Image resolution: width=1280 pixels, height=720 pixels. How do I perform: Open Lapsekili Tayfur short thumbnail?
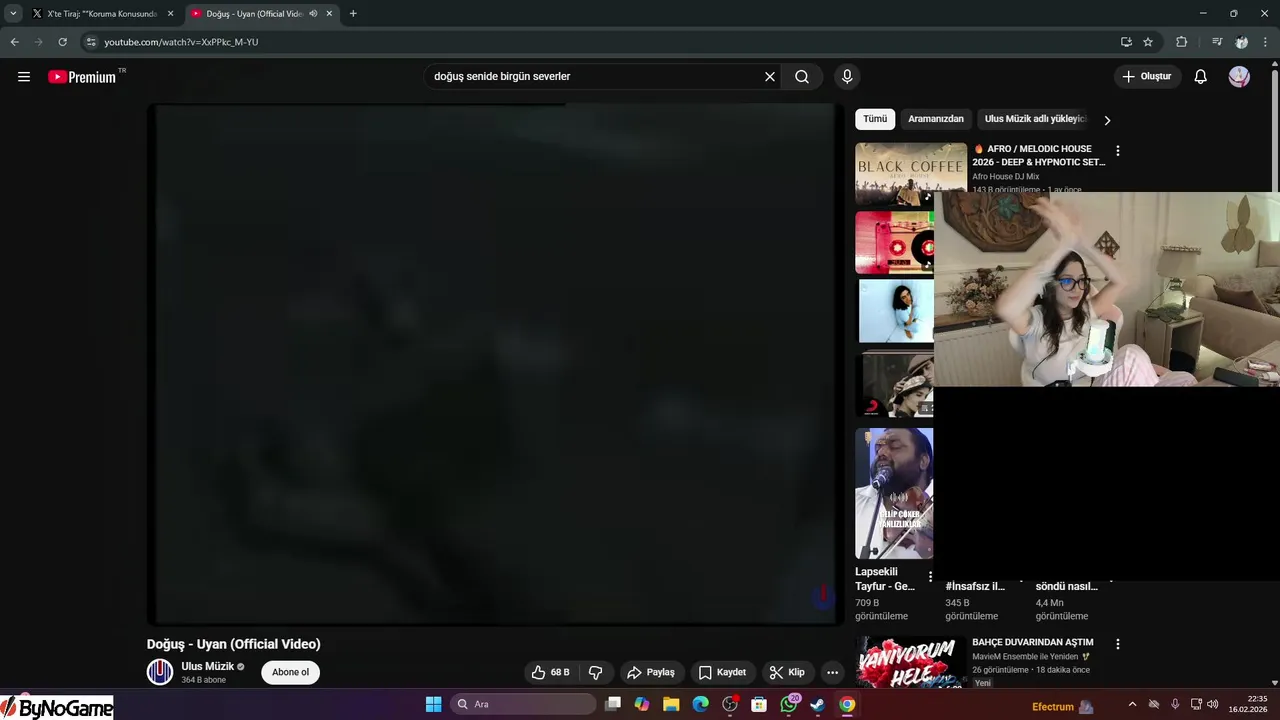click(894, 493)
